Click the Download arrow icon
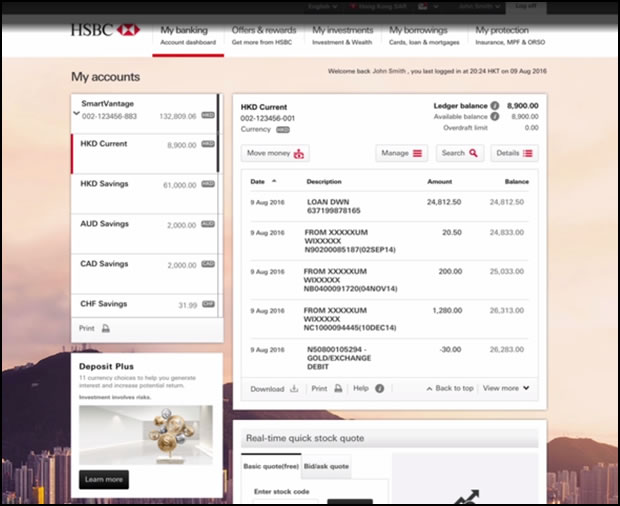Image resolution: width=620 pixels, height=506 pixels. 294,389
